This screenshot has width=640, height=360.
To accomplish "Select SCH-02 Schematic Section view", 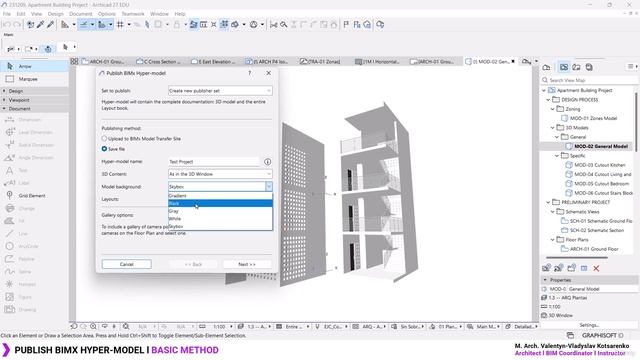I will pyautogui.click(x=597, y=230).
